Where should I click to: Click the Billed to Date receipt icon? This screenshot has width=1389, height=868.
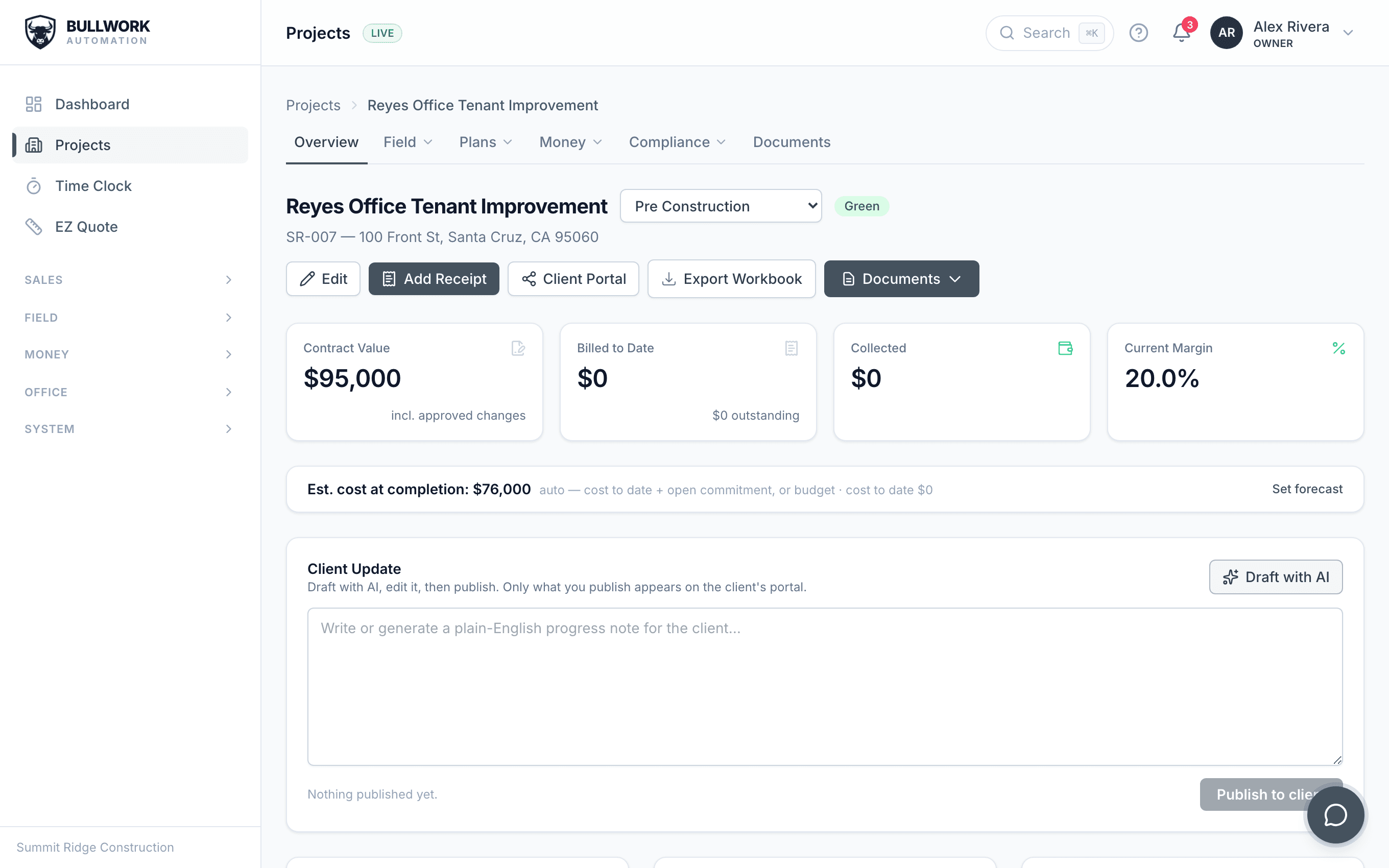click(792, 348)
